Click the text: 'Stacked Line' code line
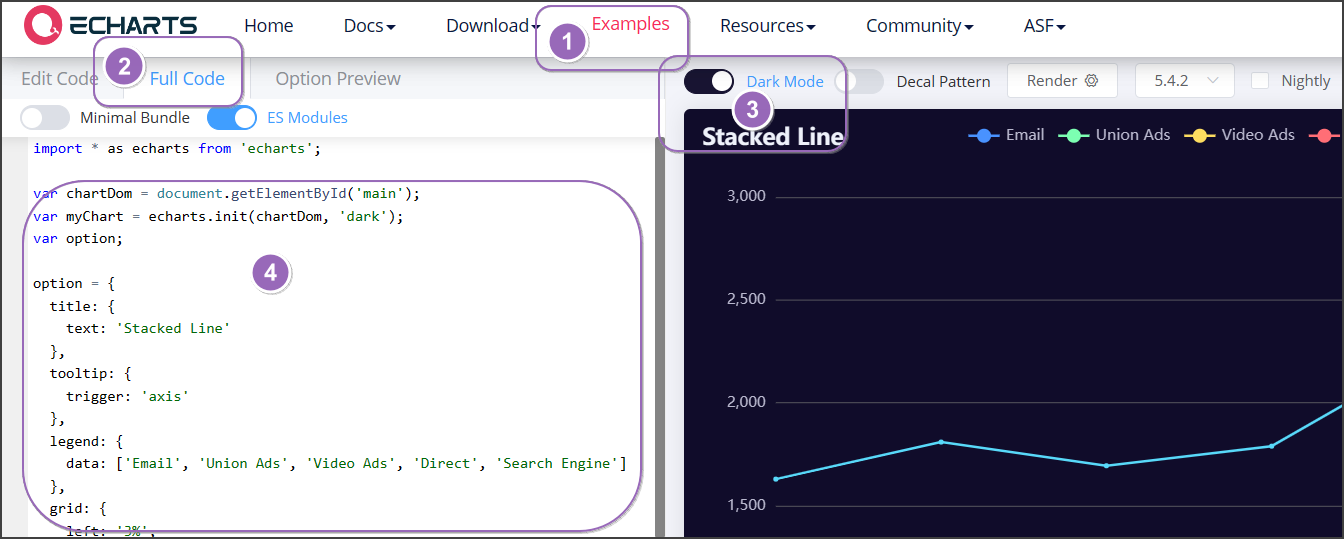Image resolution: width=1344 pixels, height=539 pixels. pos(148,328)
